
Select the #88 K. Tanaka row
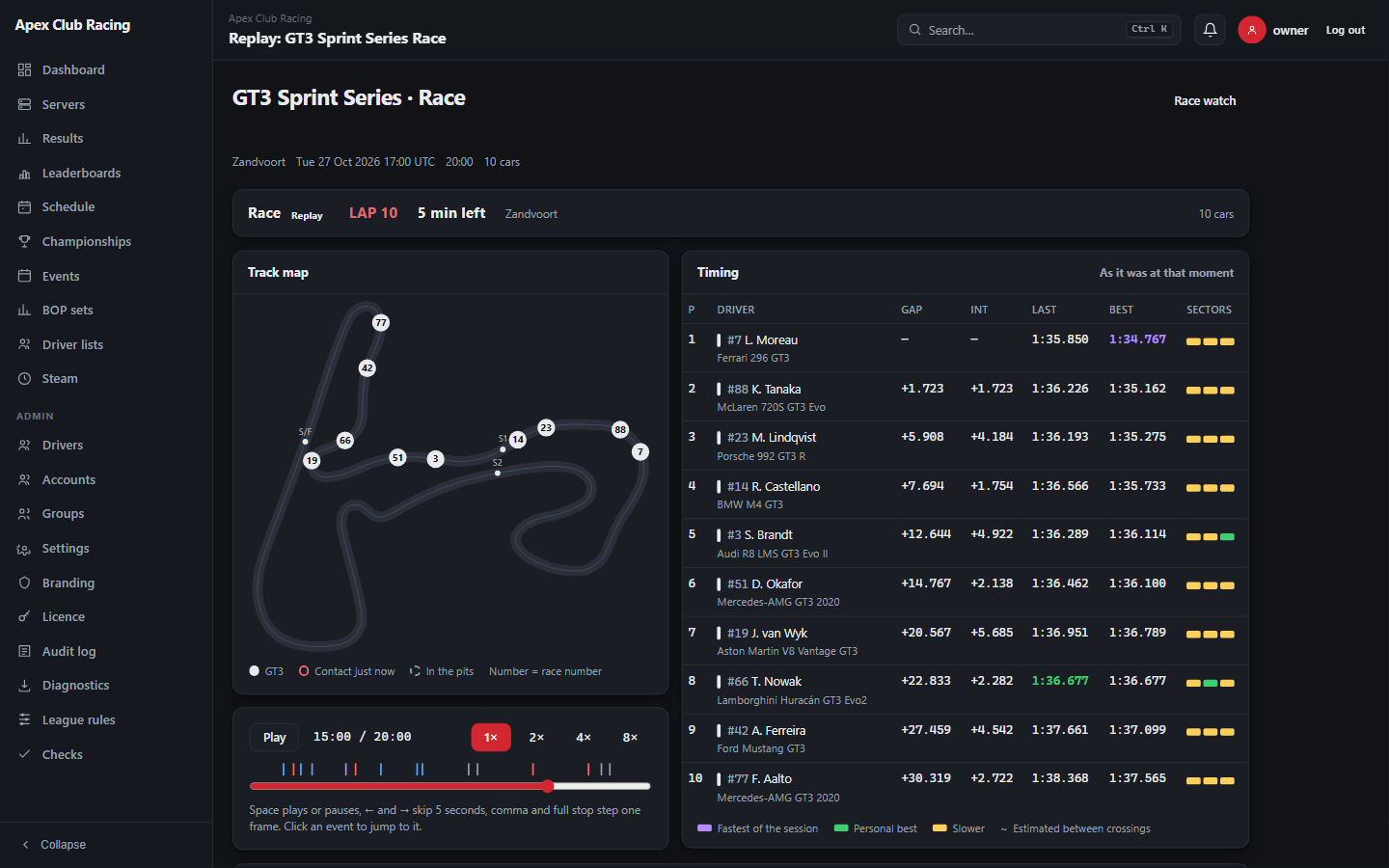(x=965, y=397)
